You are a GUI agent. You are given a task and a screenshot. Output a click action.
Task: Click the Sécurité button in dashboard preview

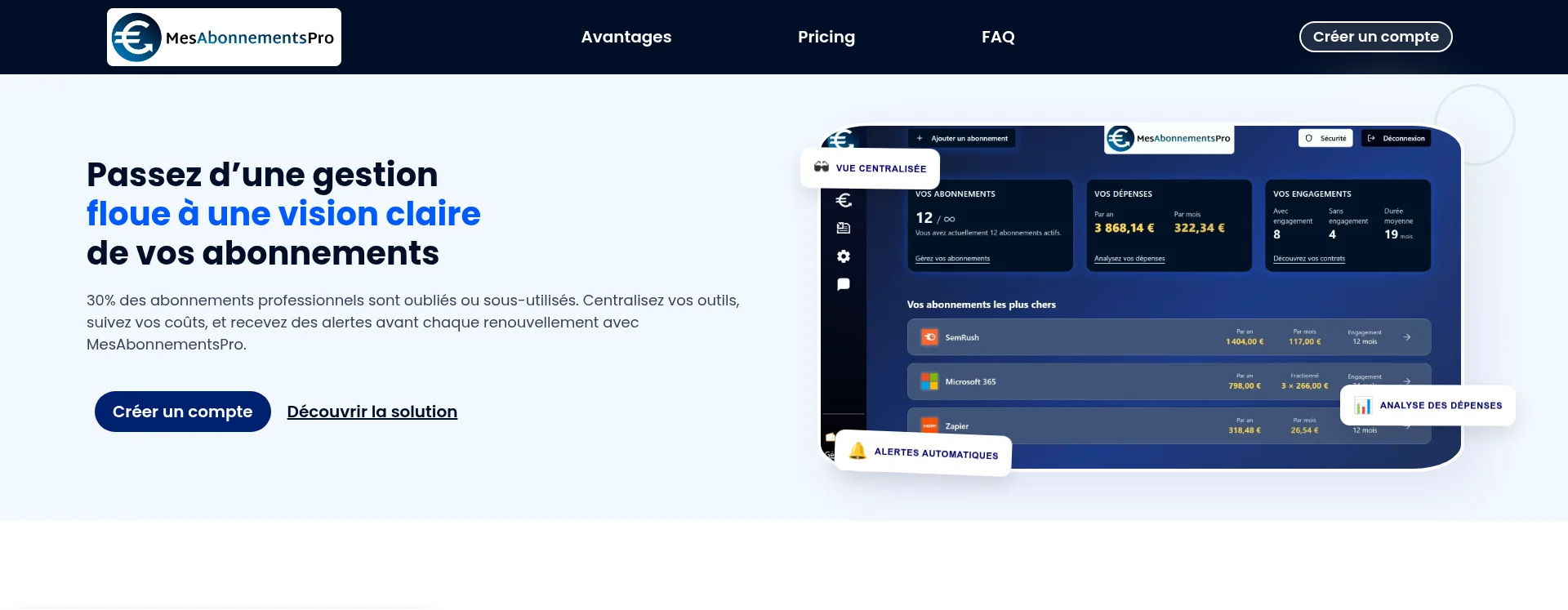coord(1325,138)
